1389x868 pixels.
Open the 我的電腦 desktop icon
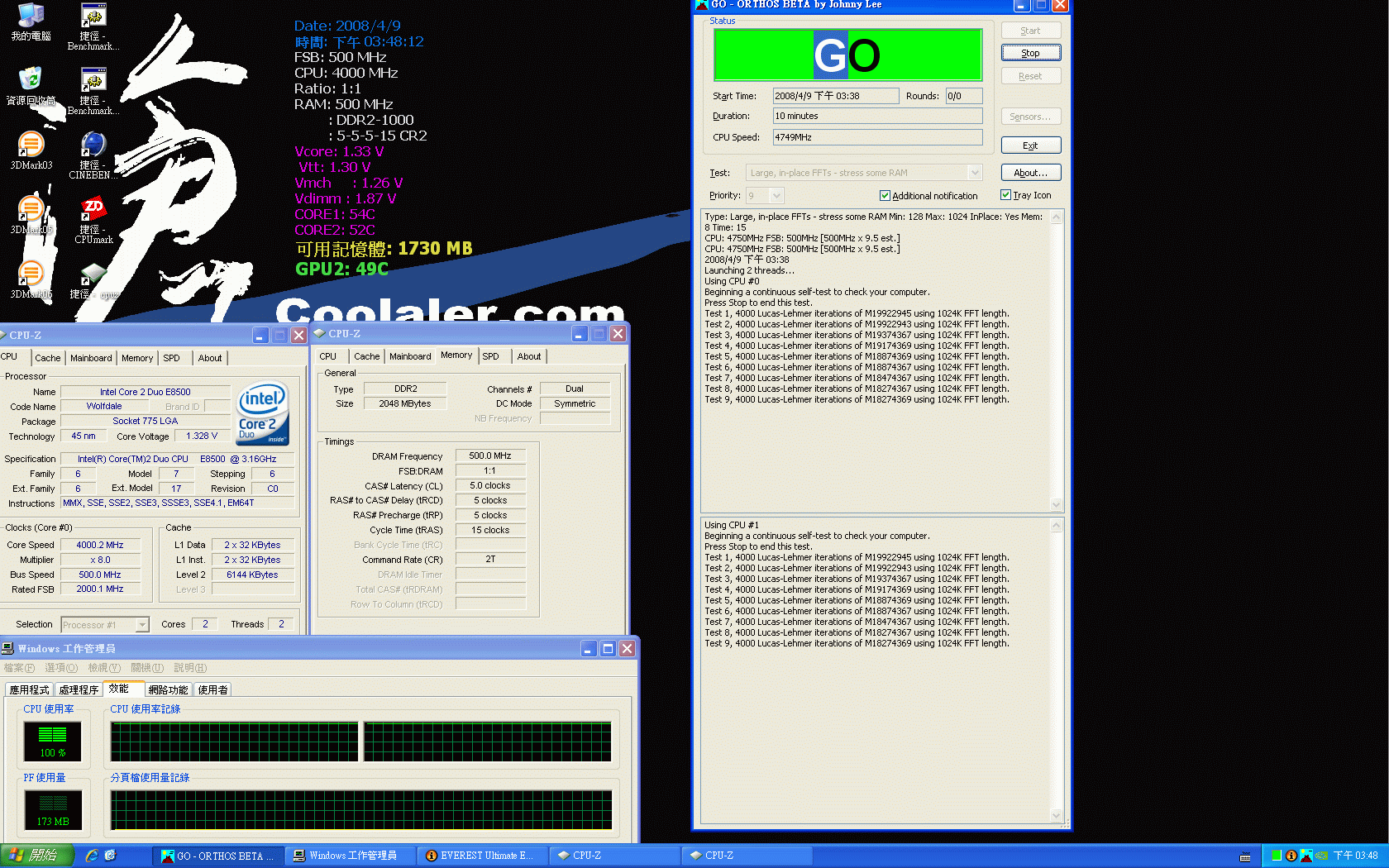coord(31,21)
